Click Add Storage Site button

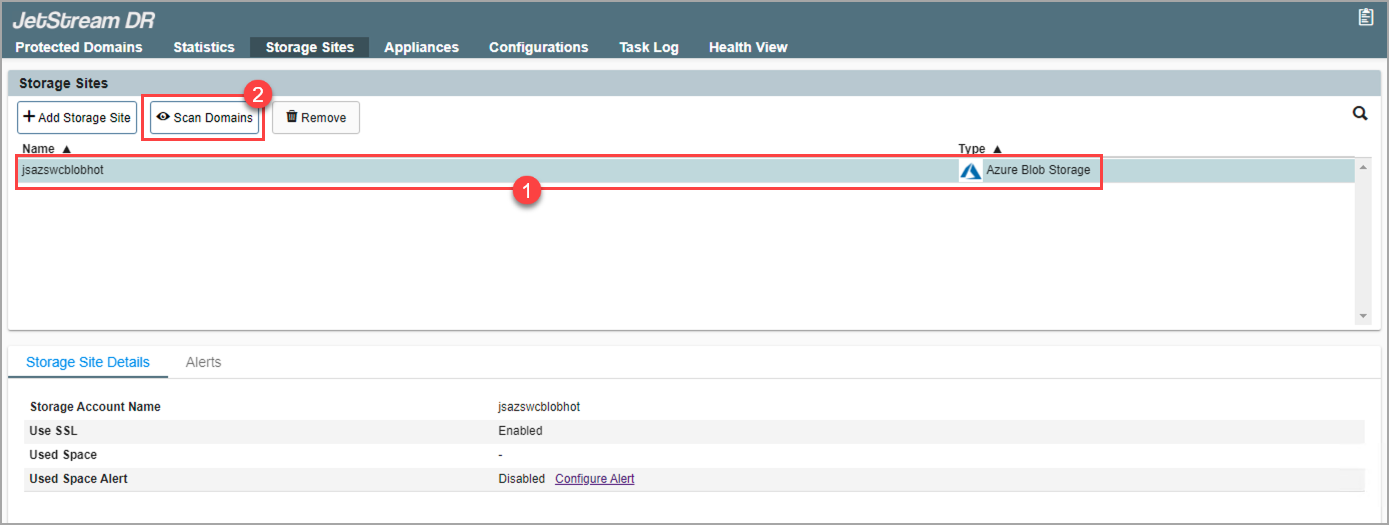pos(77,118)
